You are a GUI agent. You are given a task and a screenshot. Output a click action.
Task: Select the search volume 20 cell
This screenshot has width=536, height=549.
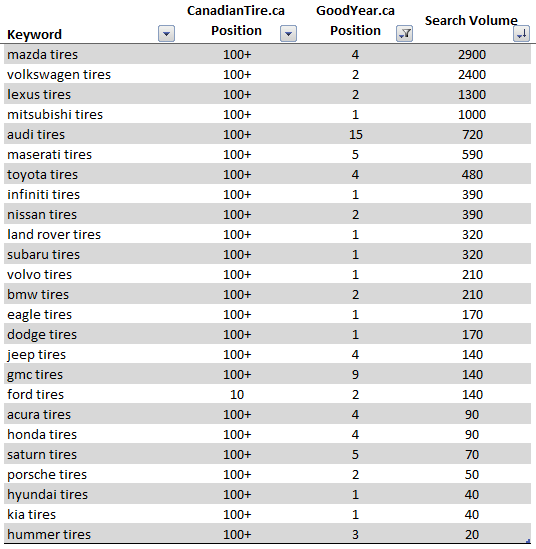click(x=472, y=535)
